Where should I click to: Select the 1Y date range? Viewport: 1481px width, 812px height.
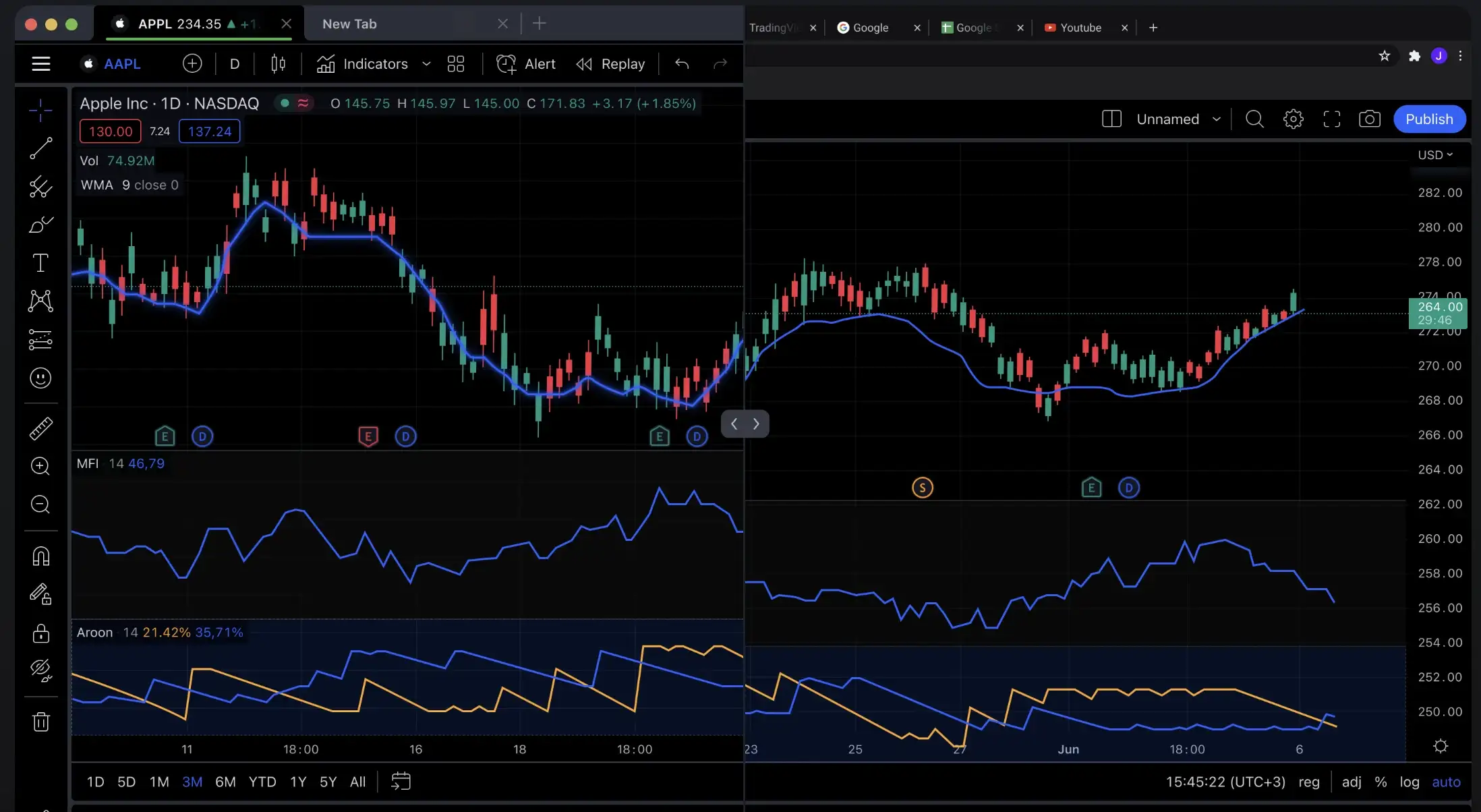298,782
